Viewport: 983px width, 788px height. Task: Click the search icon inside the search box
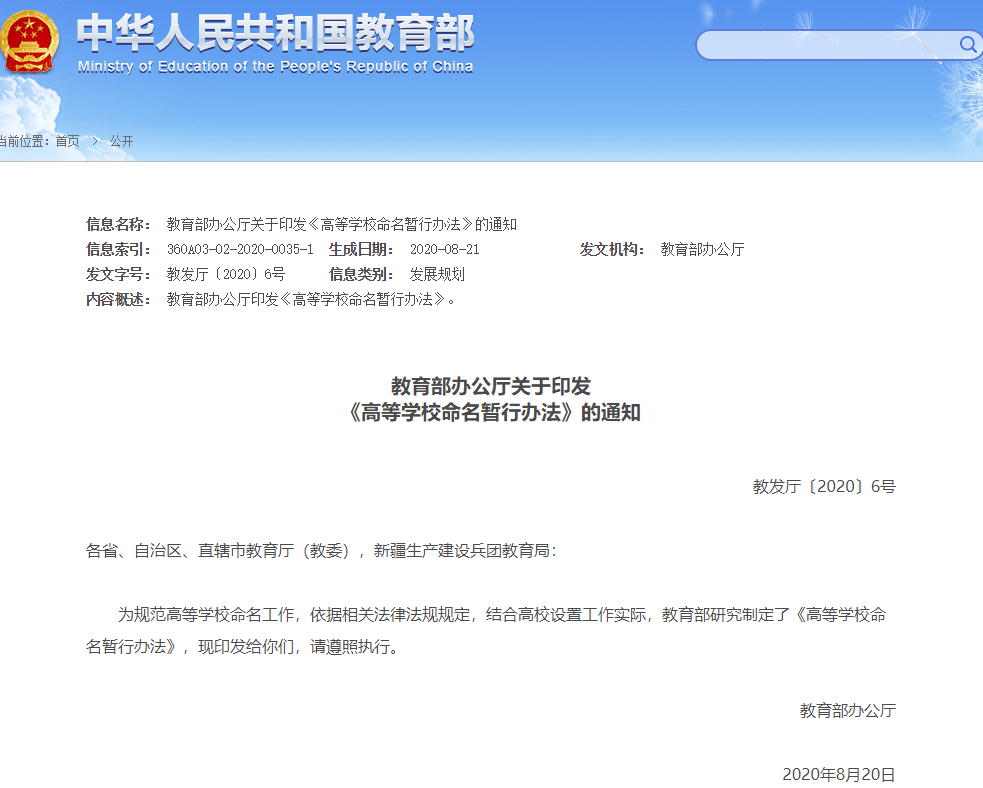click(967, 45)
